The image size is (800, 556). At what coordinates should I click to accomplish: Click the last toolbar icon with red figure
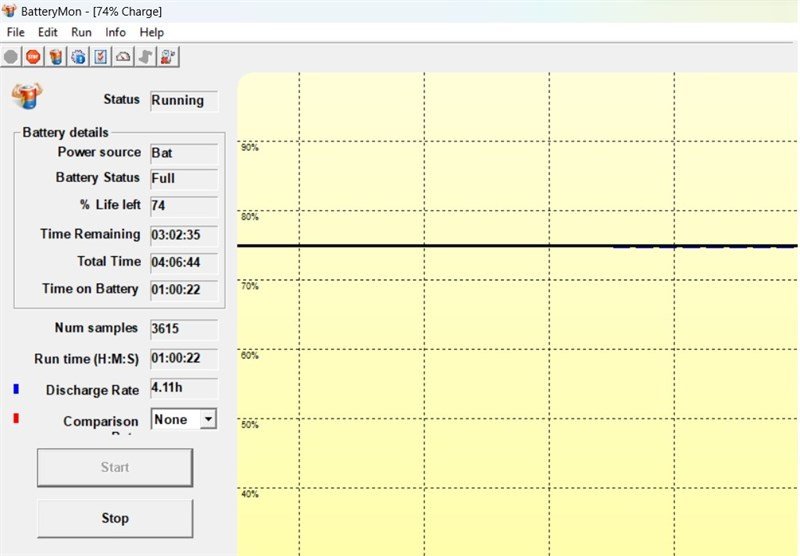coord(168,57)
